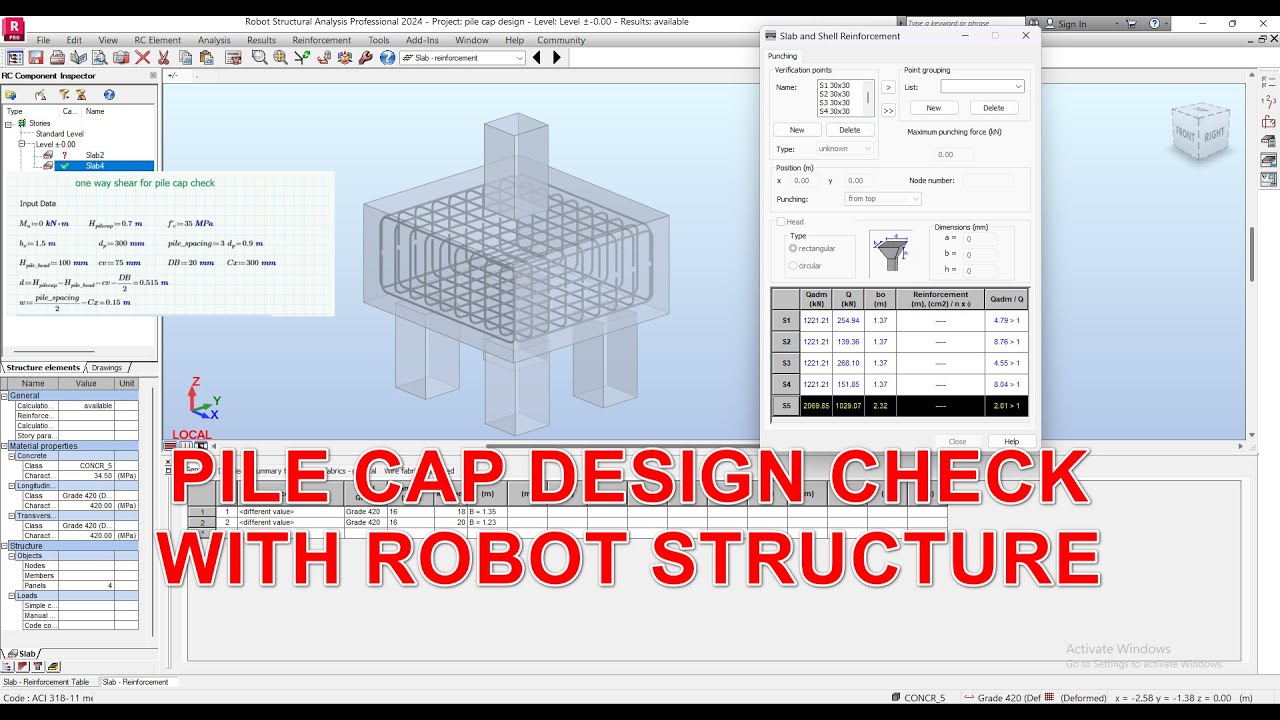The image size is (1280, 720).
Task: Collapse the Structure properties group
Action: pyautogui.click(x=4, y=546)
